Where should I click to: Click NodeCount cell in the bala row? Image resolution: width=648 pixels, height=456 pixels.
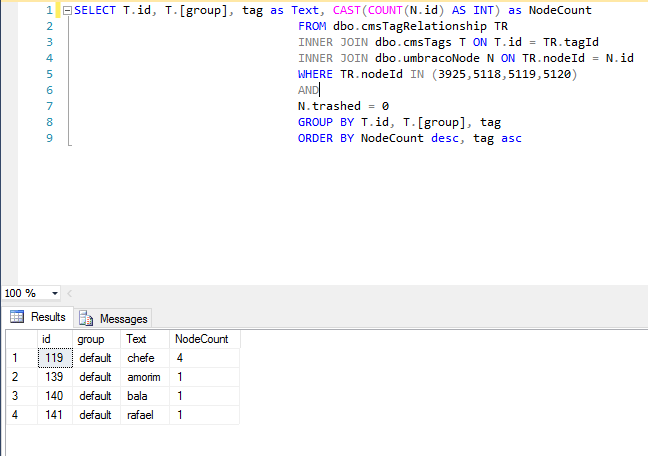(x=205, y=396)
